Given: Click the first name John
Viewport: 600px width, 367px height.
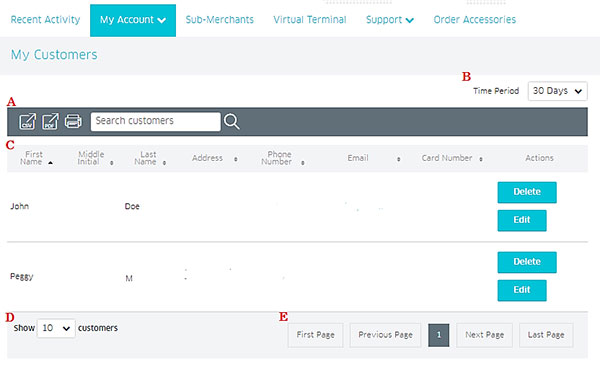Looking at the screenshot, I should (20, 206).
